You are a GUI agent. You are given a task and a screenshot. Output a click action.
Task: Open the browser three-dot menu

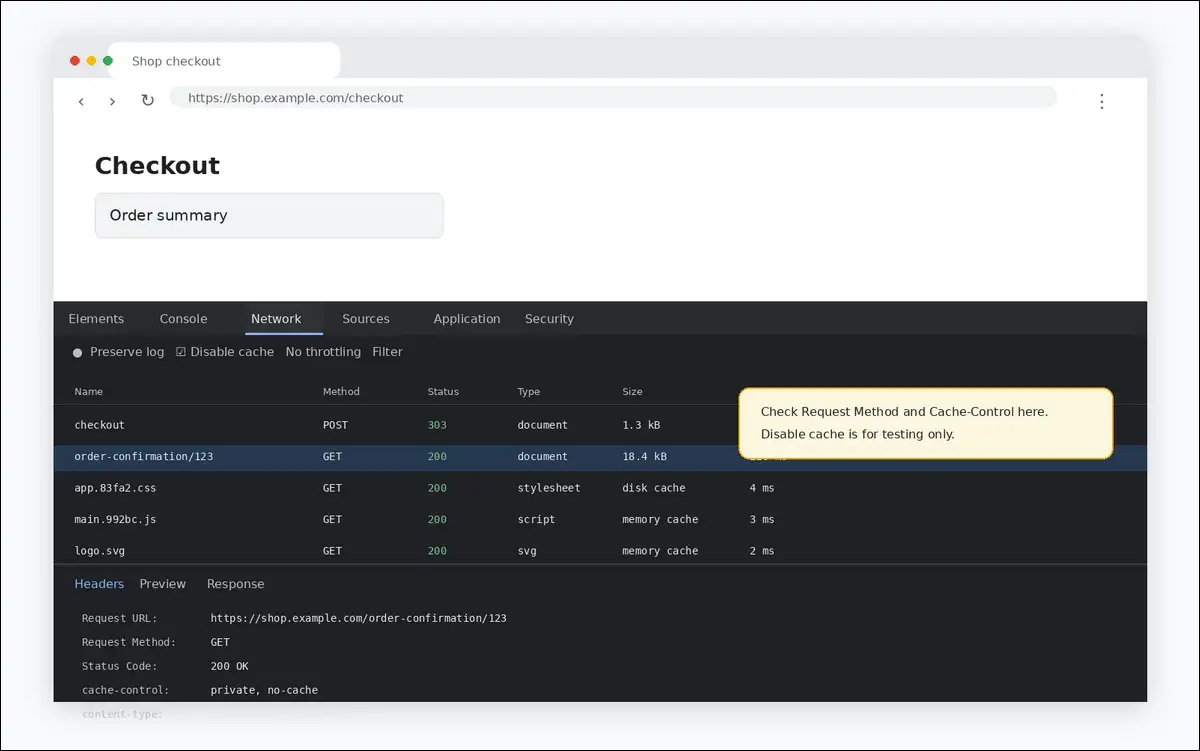tap(1101, 101)
